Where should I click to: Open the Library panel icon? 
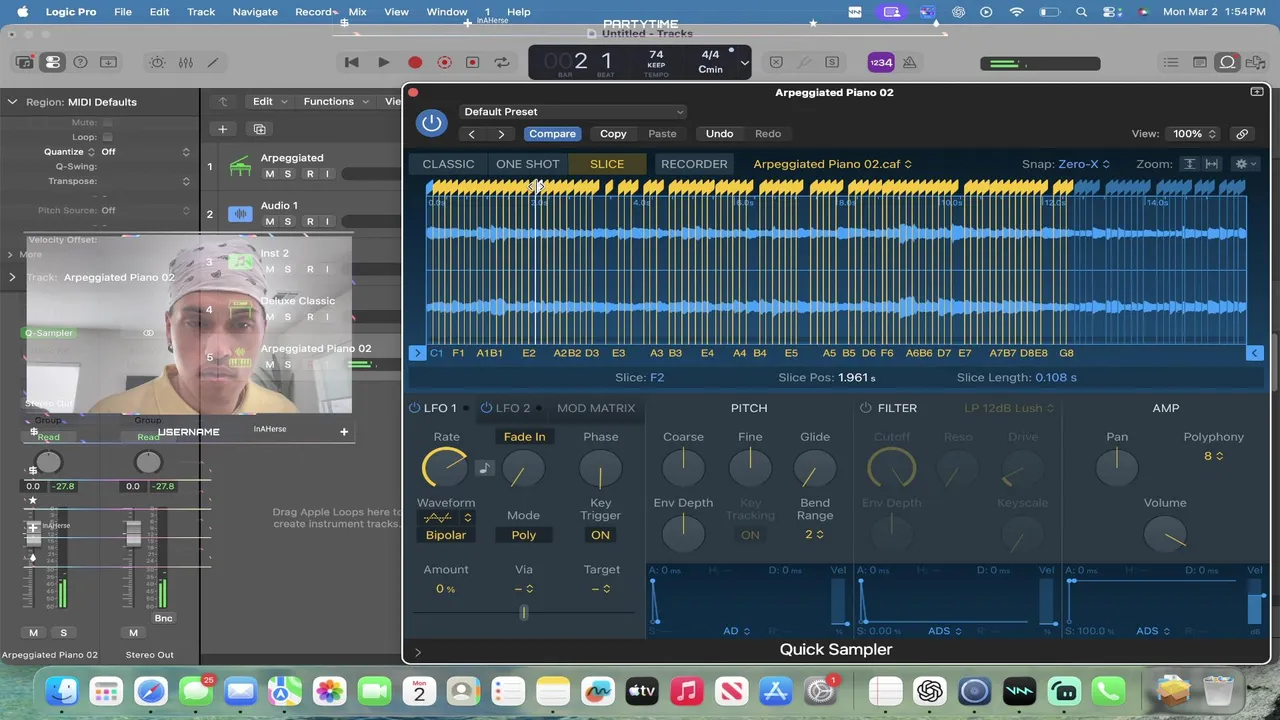[x=26, y=62]
